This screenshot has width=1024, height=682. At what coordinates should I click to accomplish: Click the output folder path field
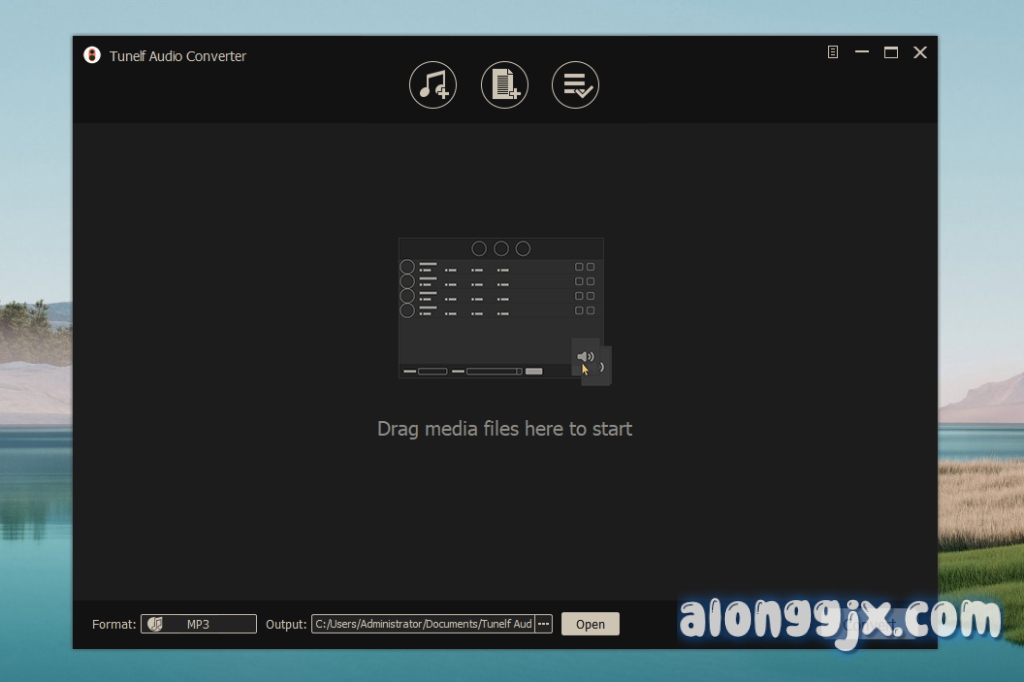point(423,624)
